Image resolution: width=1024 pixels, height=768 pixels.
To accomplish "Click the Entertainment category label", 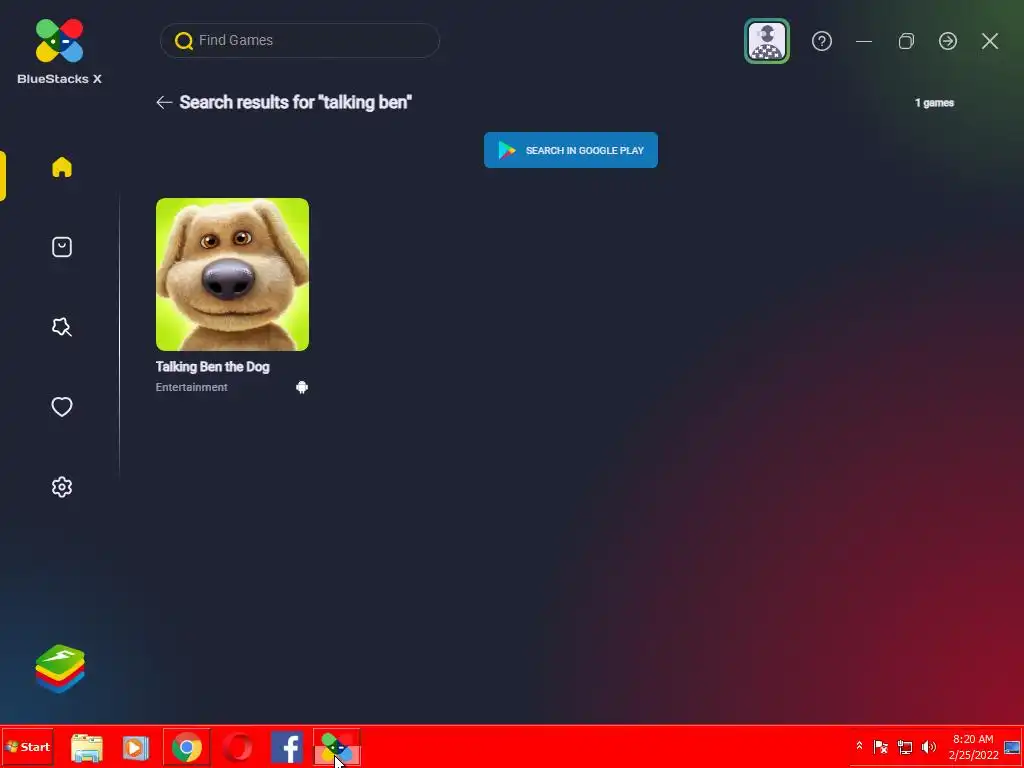I will pos(191,387).
